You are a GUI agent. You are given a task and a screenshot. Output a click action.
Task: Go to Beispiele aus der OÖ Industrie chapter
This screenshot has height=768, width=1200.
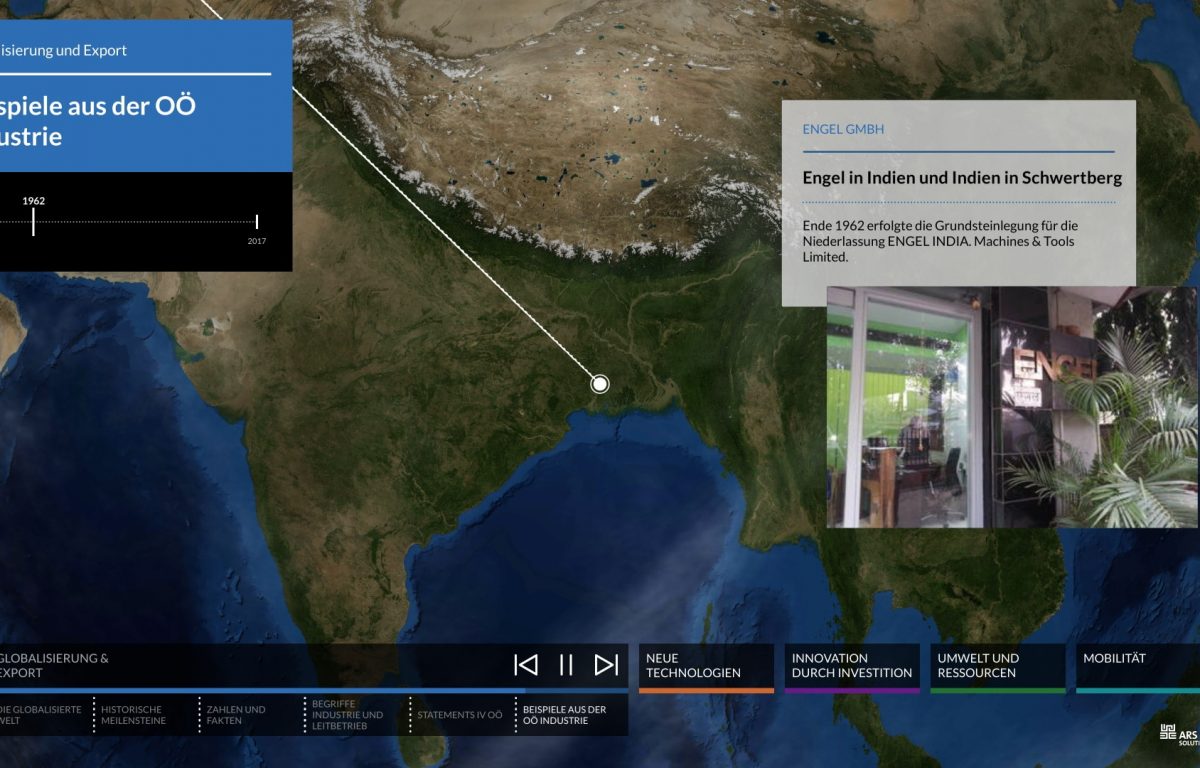565,715
